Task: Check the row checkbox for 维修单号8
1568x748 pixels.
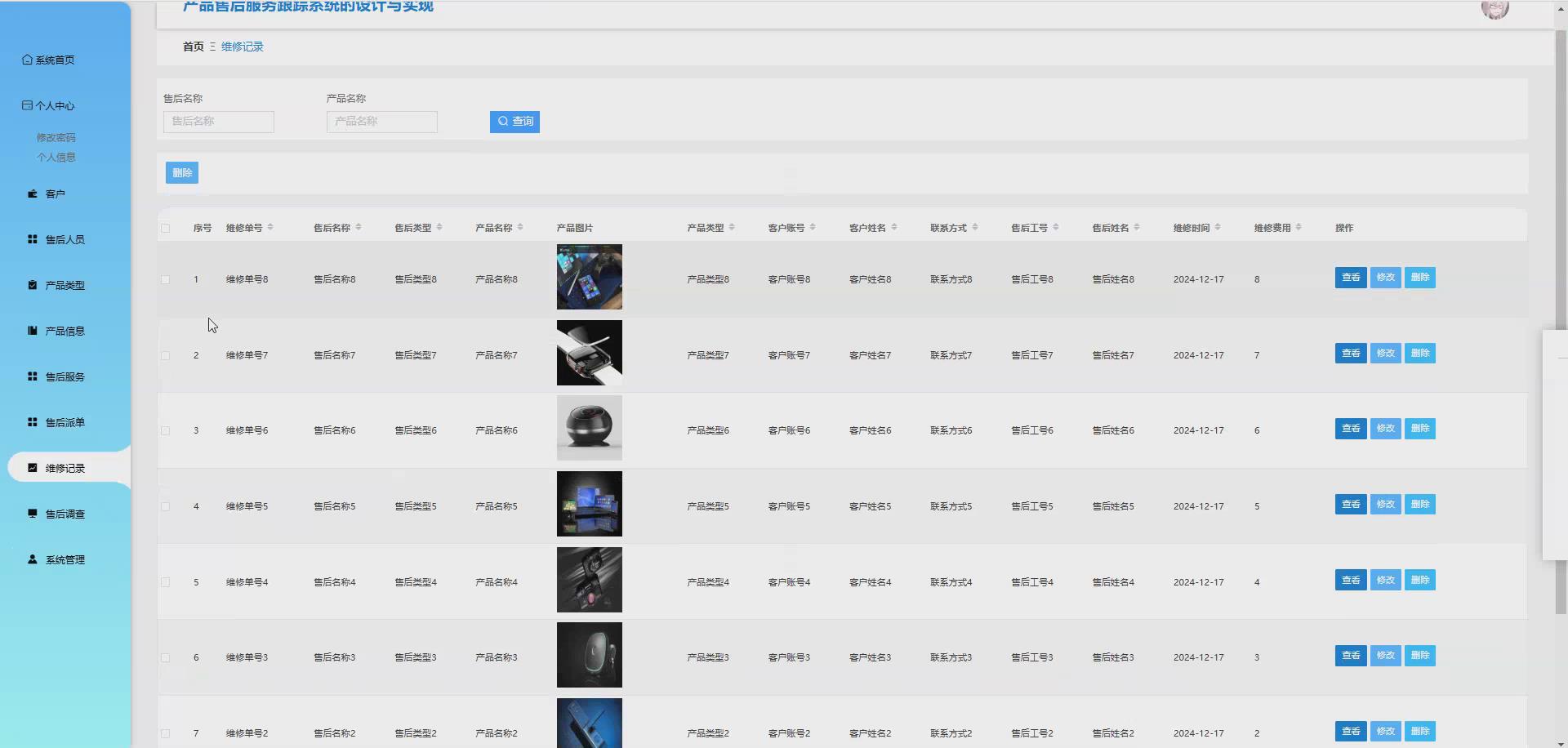Action: tap(166, 280)
